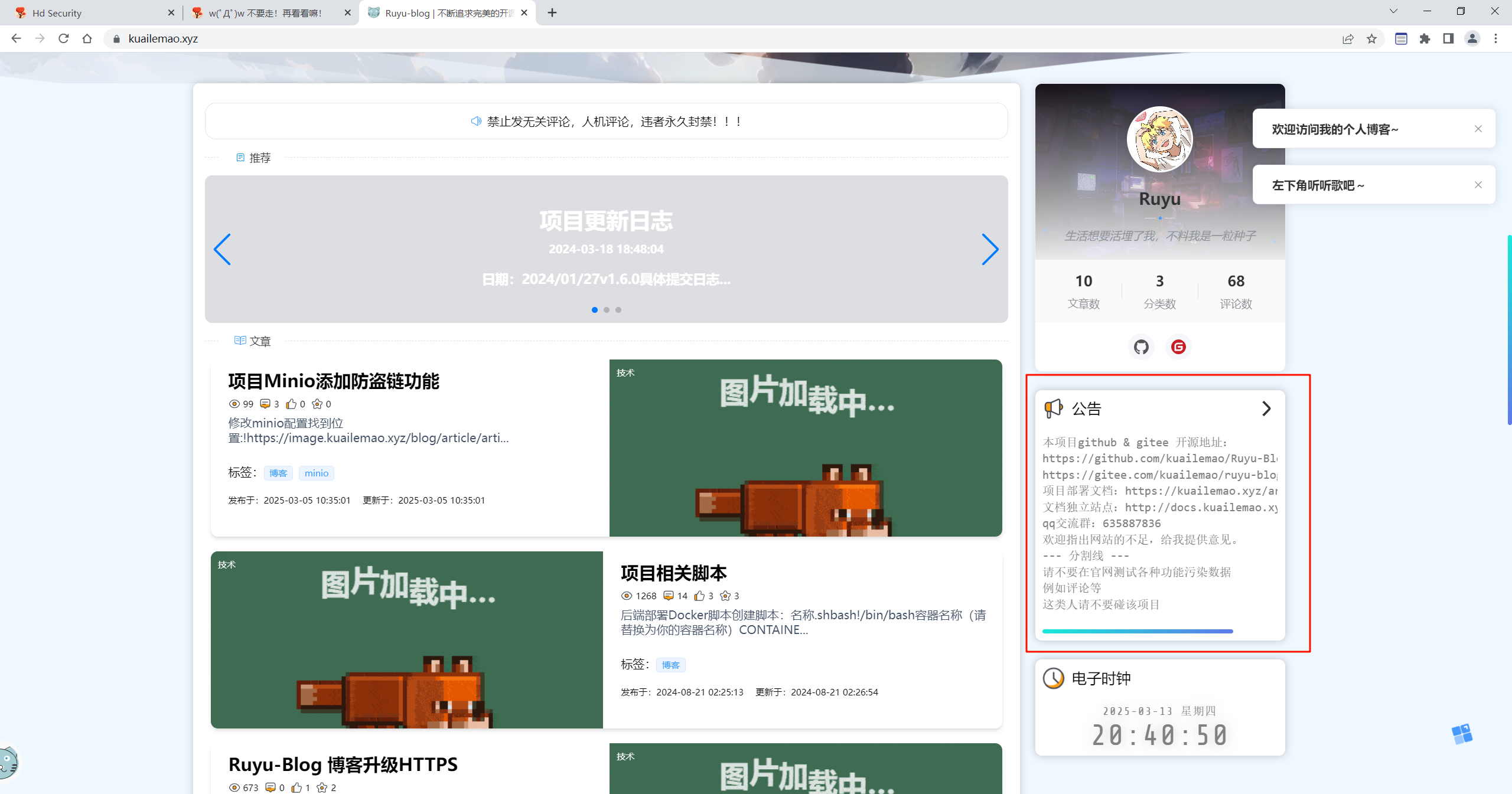Share this page via the share icon
This screenshot has height=794, width=1512.
click(x=1348, y=38)
